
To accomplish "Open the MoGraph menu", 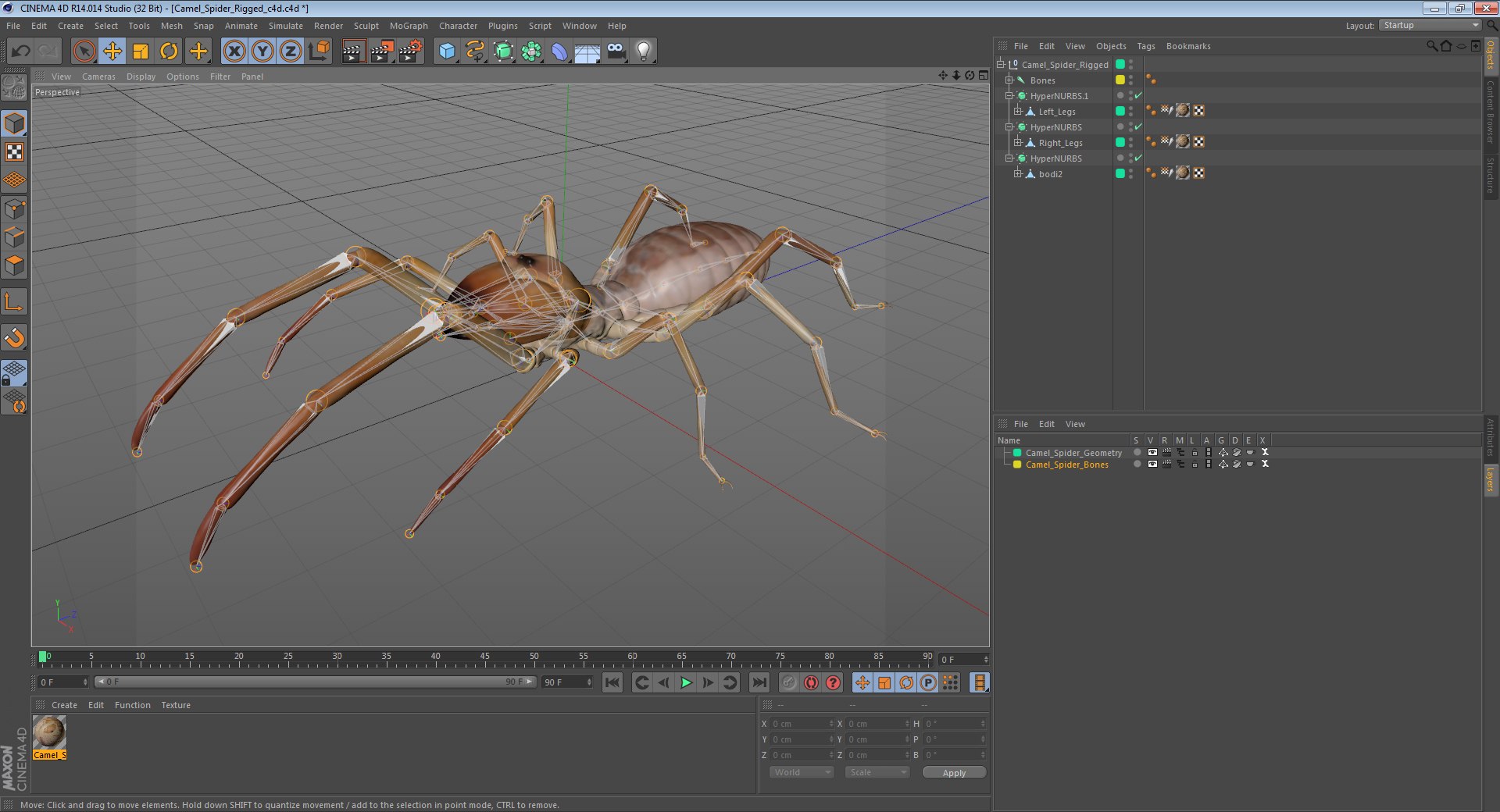I will click(409, 26).
